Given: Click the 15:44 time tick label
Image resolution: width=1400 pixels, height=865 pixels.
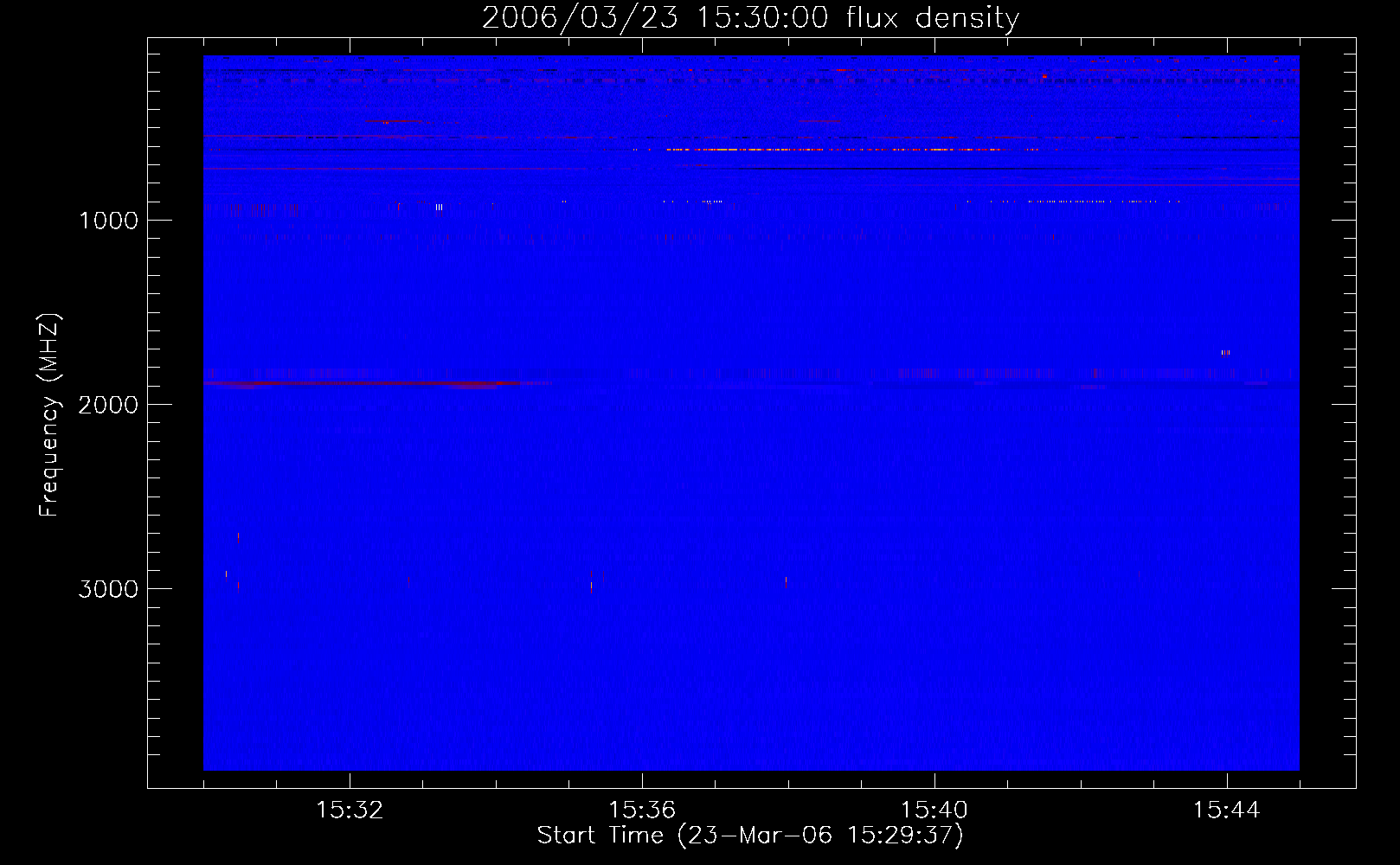Looking at the screenshot, I should (1227, 811).
